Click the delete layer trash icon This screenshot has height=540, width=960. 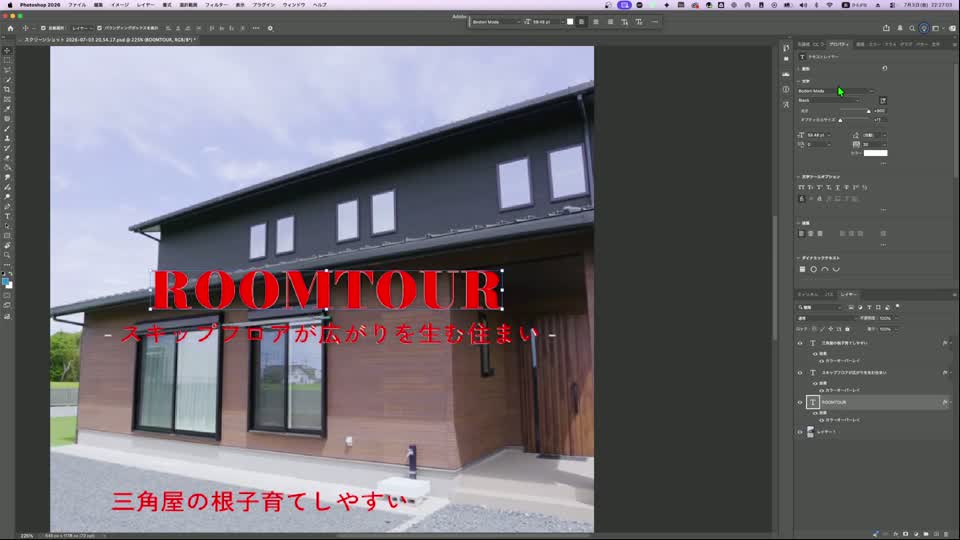point(945,534)
